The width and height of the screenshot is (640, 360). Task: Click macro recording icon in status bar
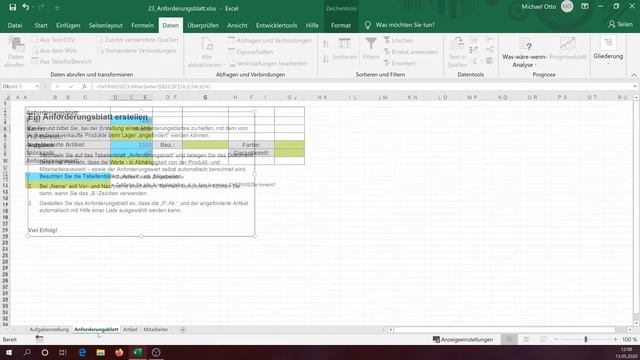(x=39, y=338)
